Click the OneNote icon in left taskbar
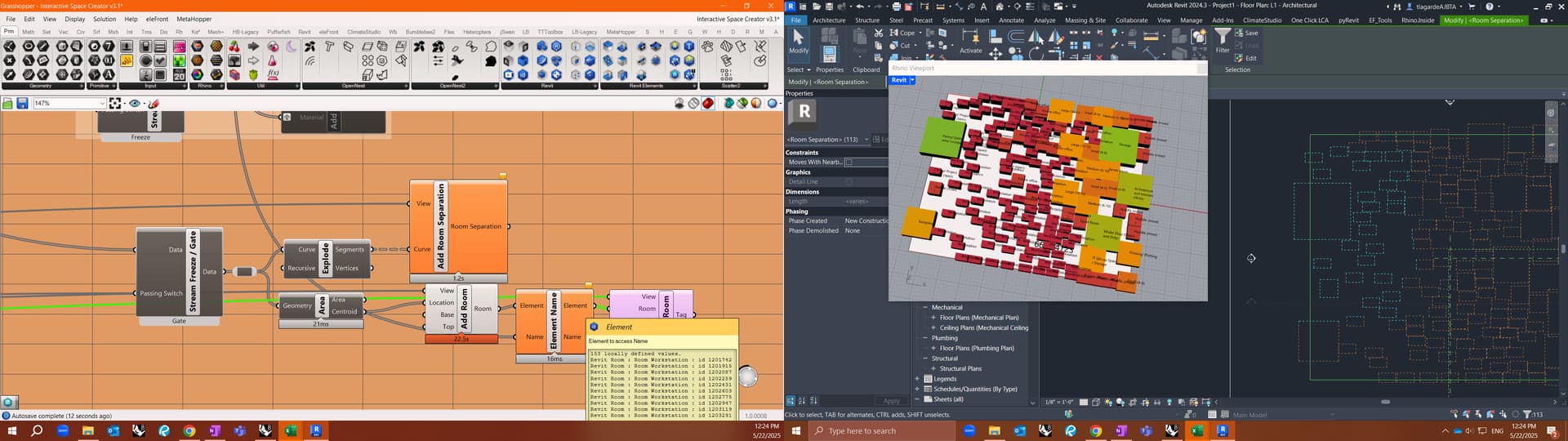Screen dimensions: 1568x441 215,431
